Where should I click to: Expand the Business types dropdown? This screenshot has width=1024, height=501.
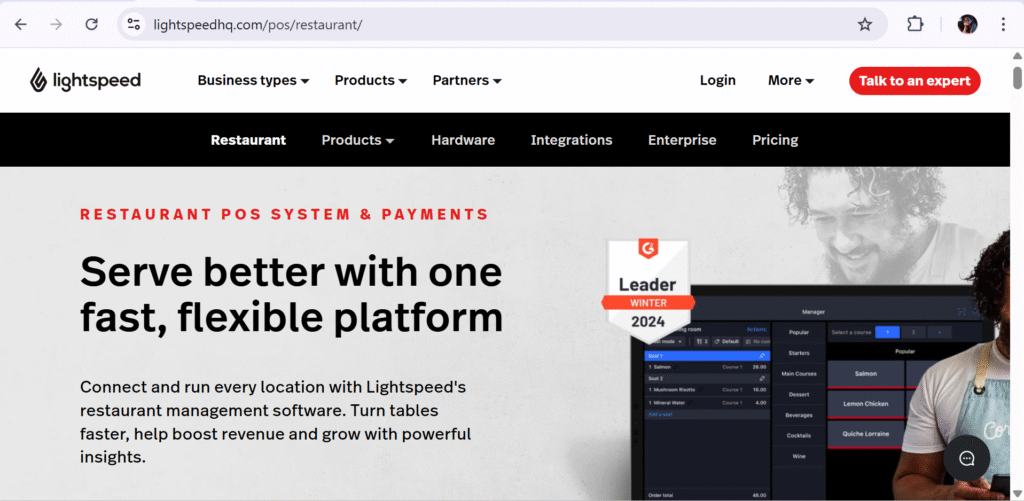pyautogui.click(x=253, y=80)
